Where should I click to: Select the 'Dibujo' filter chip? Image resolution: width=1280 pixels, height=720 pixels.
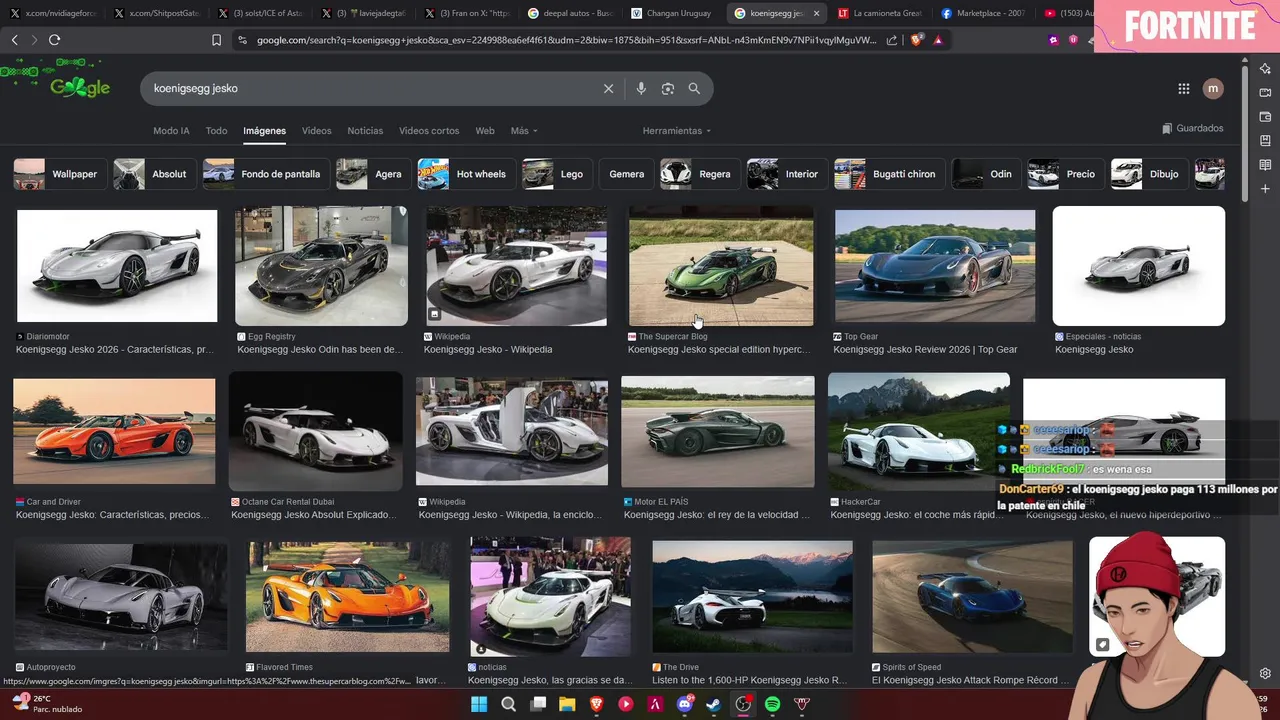click(x=1148, y=174)
